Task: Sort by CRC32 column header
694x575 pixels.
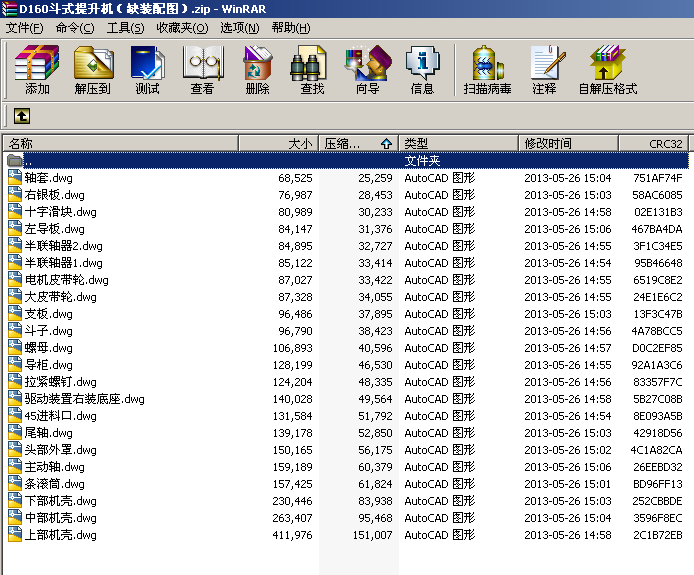Action: (653, 143)
